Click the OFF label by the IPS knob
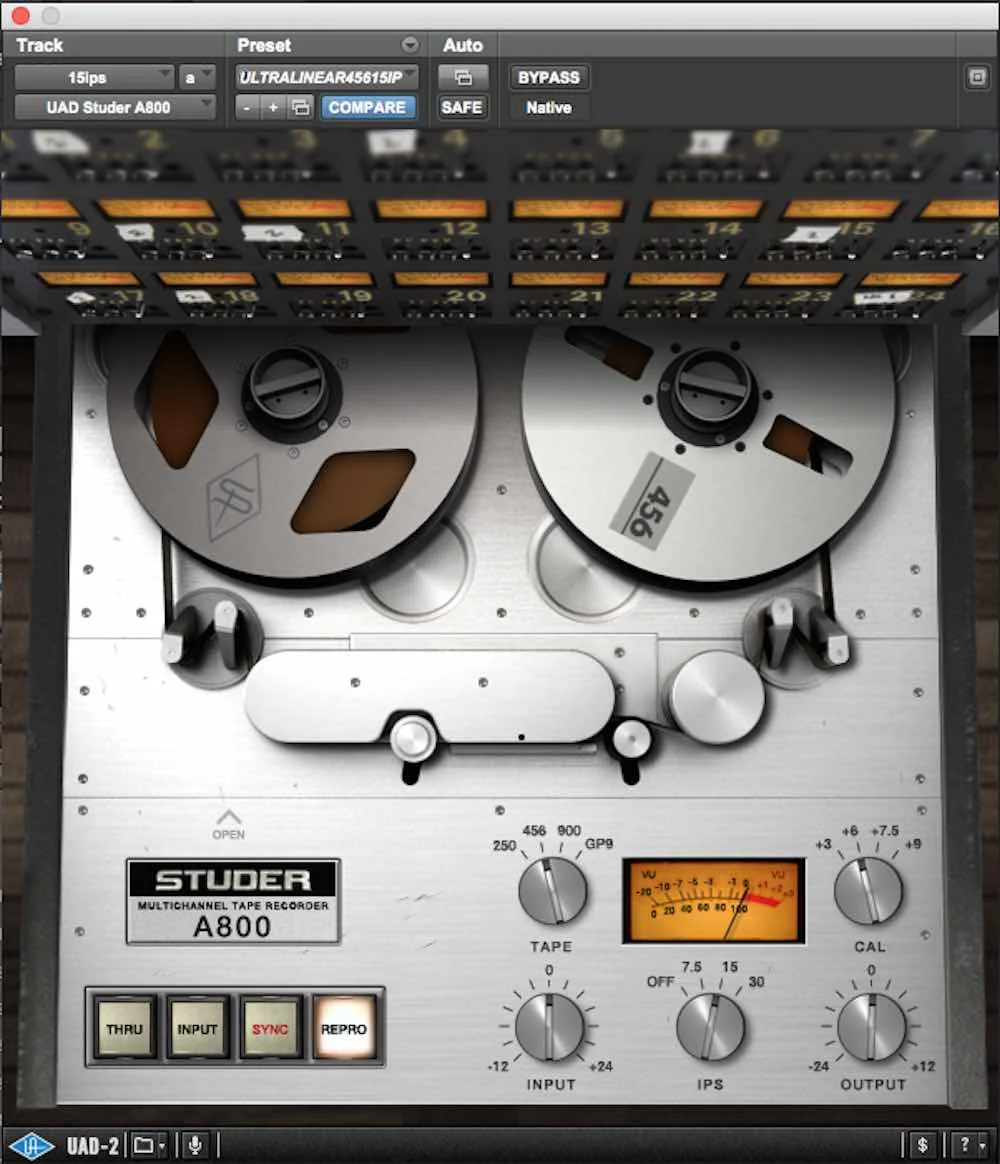Image resolution: width=1000 pixels, height=1164 pixels. [660, 981]
